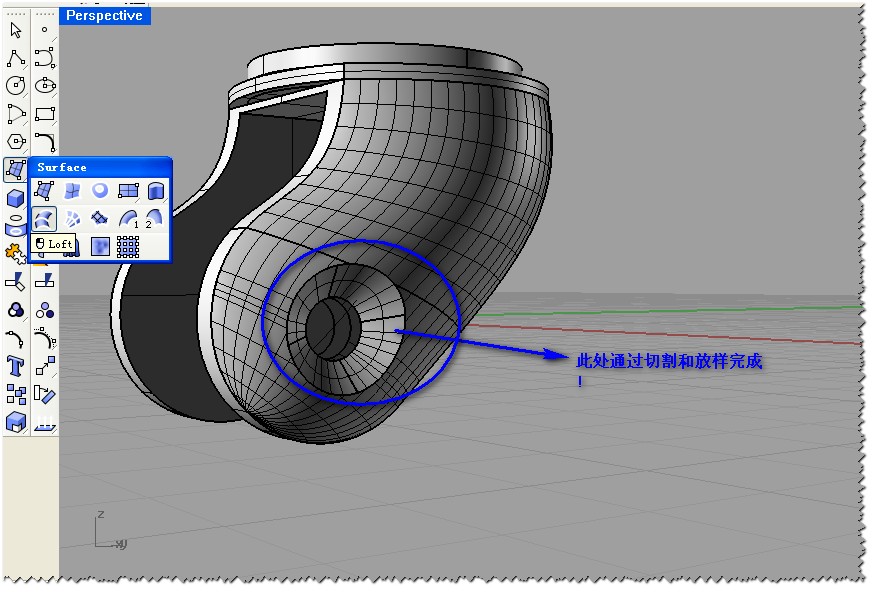The width and height of the screenshot is (875, 592).
Task: Choose Sweep 2 rails tool
Action: pyautogui.click(x=156, y=219)
